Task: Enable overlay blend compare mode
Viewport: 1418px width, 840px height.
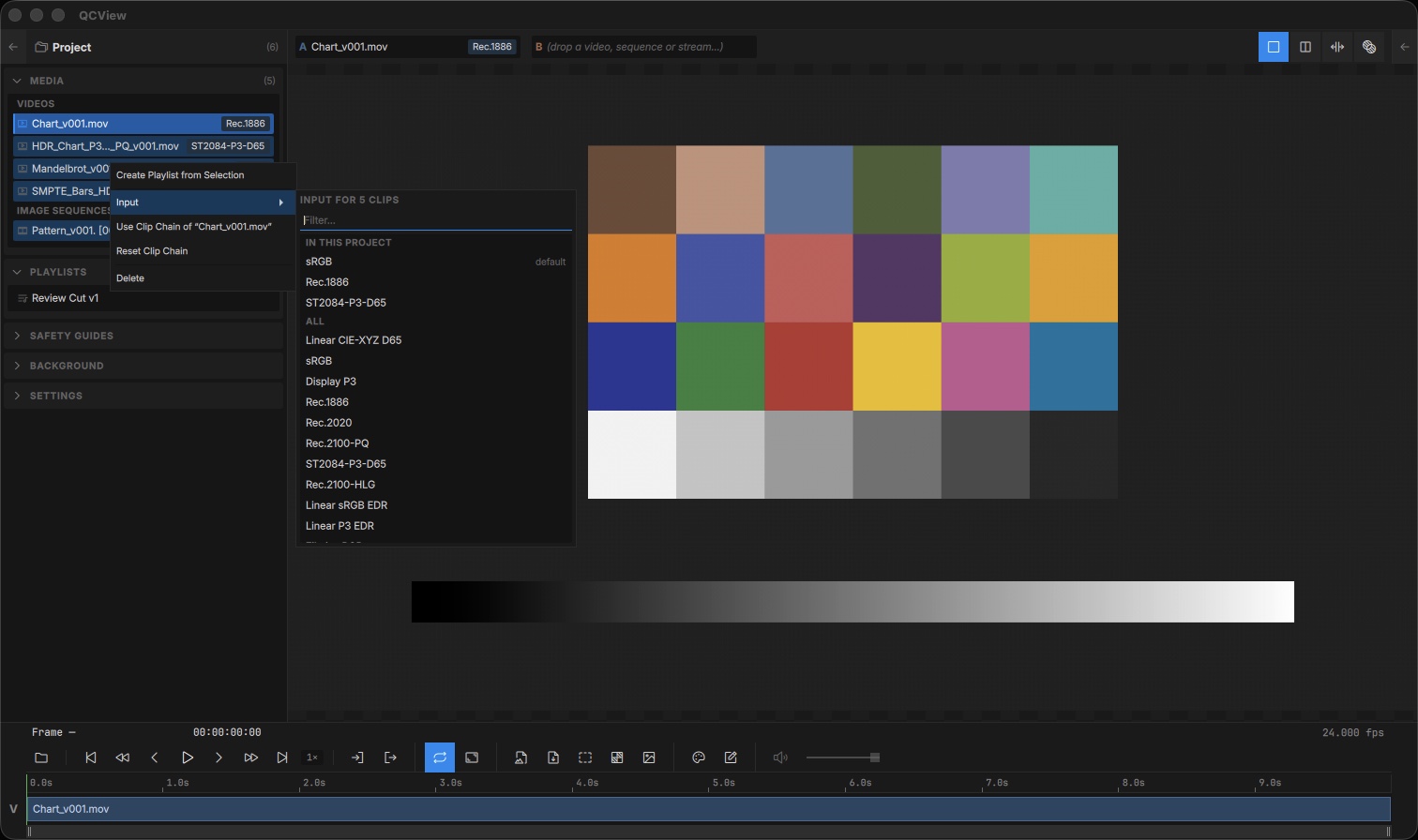Action: 1369,47
